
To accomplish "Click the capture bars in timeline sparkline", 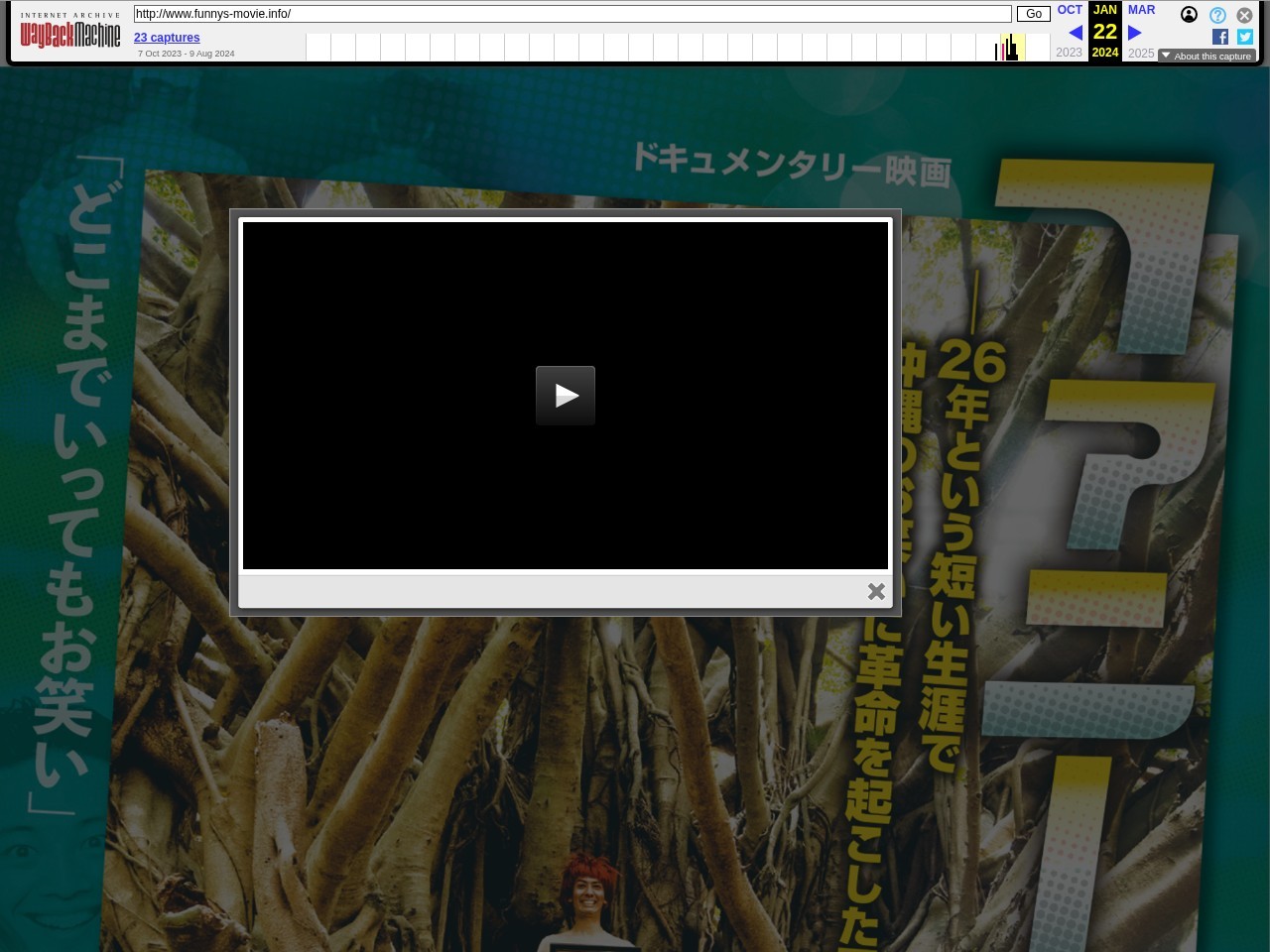I will 1009,50.
